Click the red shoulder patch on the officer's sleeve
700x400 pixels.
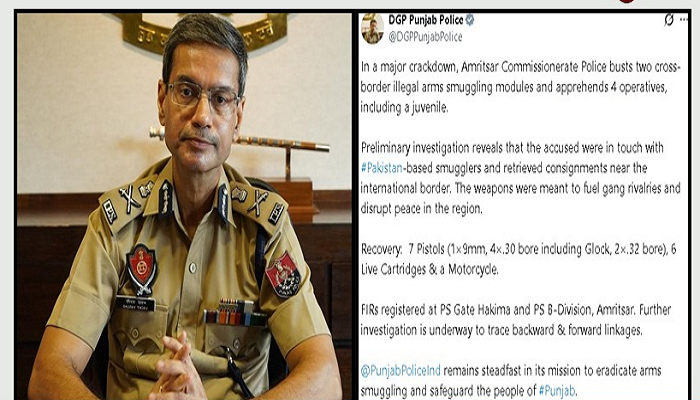(x=283, y=275)
